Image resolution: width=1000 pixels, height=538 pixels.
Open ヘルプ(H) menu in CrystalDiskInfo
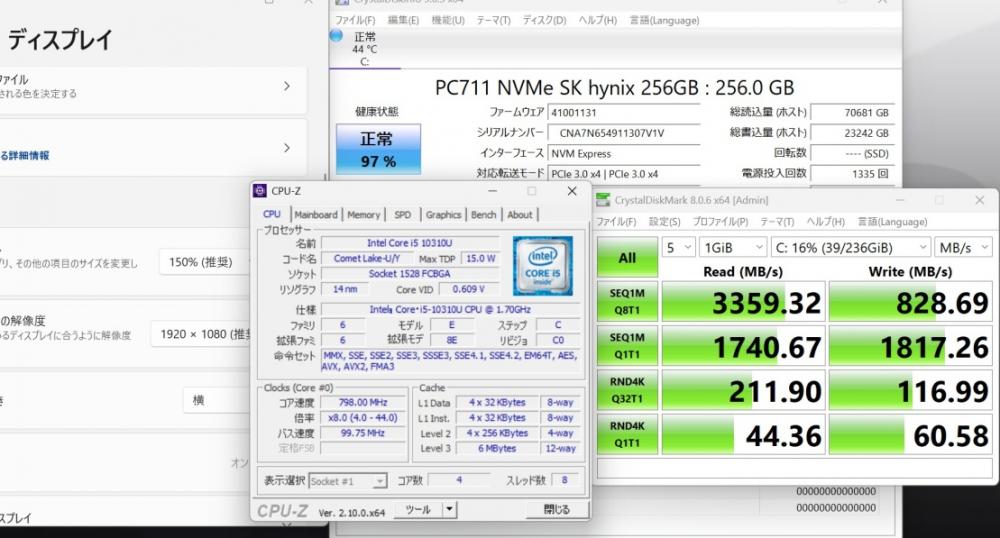[598, 20]
